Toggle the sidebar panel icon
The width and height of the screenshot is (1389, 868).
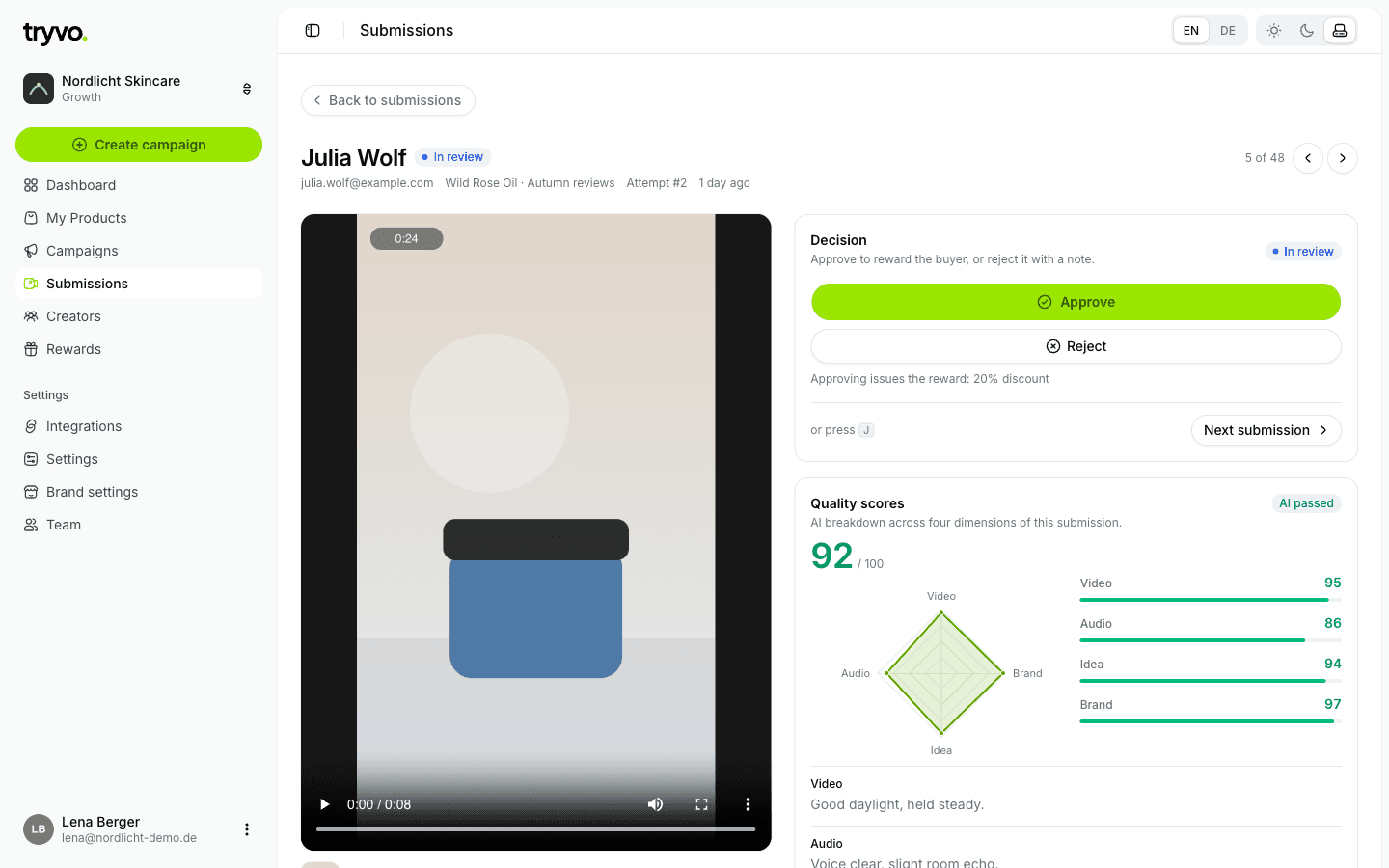313,31
